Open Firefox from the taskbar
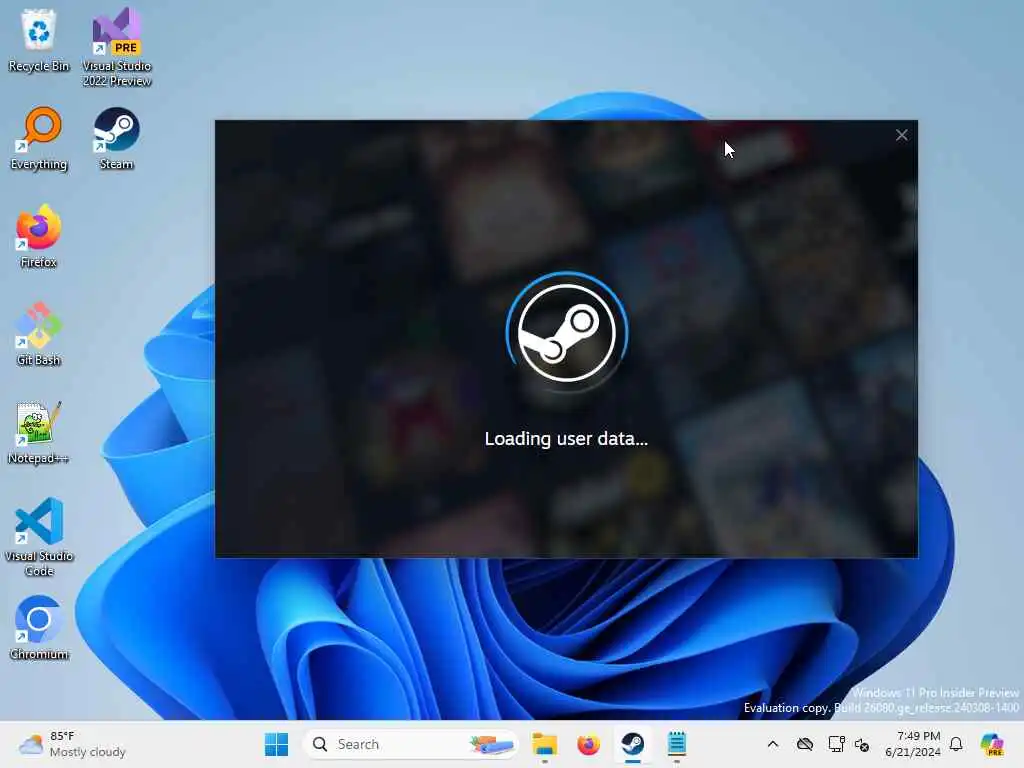The height and width of the screenshot is (768, 1024). pyautogui.click(x=588, y=744)
